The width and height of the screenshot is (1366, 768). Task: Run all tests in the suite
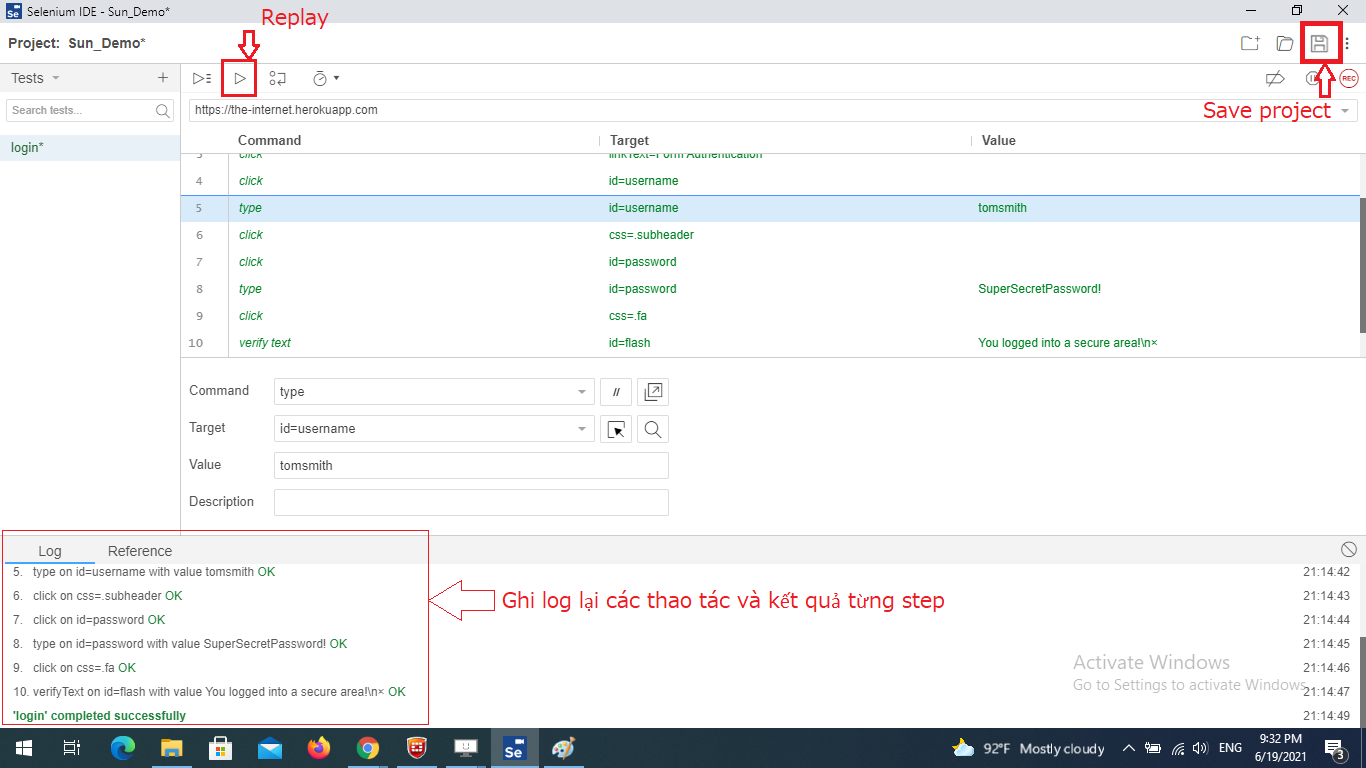pyautogui.click(x=202, y=78)
